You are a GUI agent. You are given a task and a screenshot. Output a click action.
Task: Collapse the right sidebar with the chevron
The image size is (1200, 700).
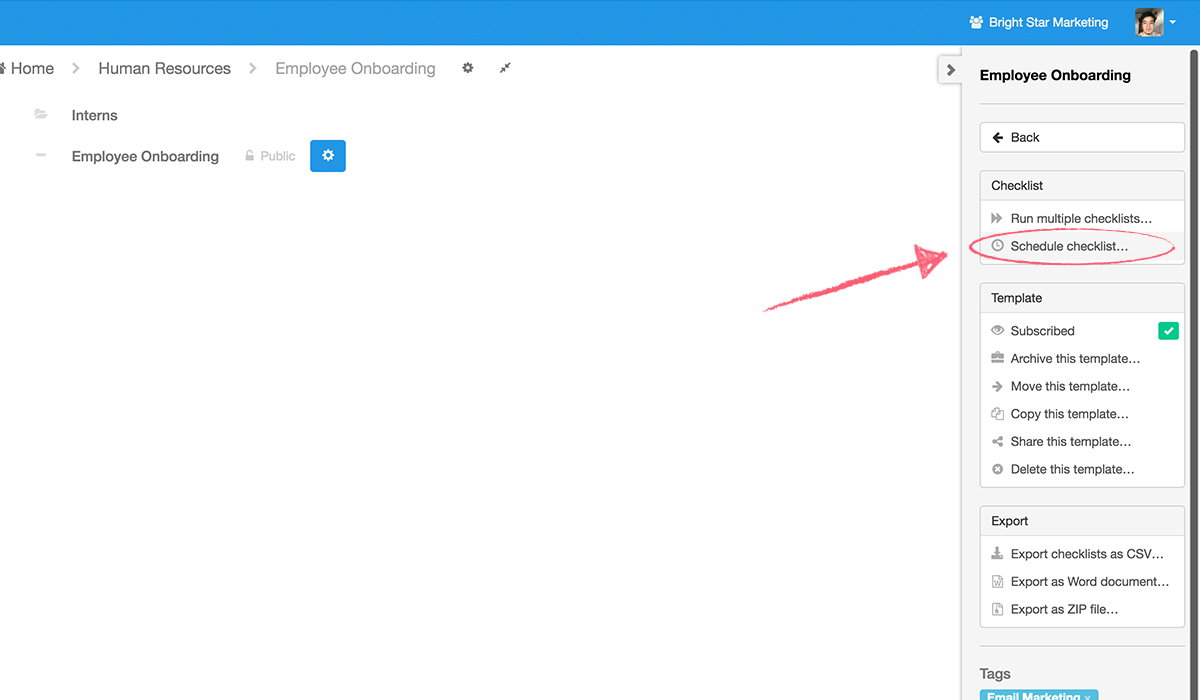coord(950,69)
